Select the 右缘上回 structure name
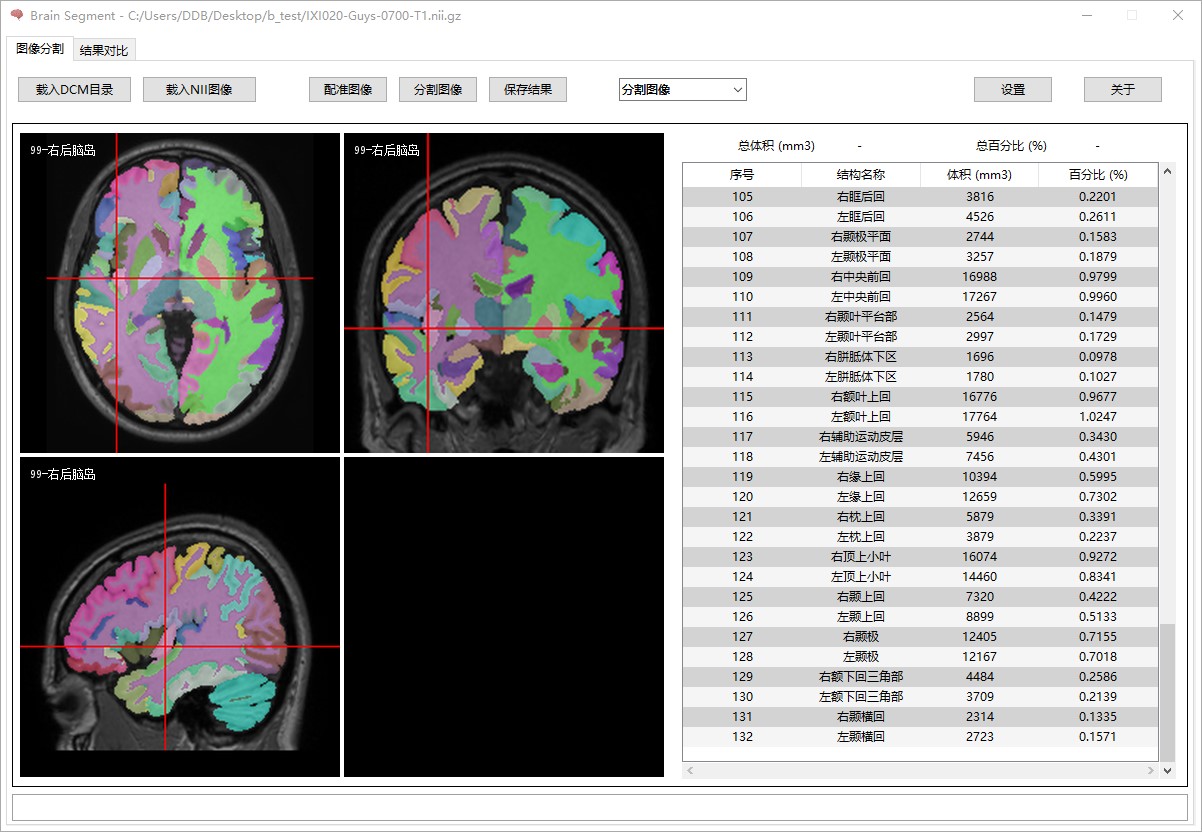This screenshot has width=1202, height=832. 861,477
